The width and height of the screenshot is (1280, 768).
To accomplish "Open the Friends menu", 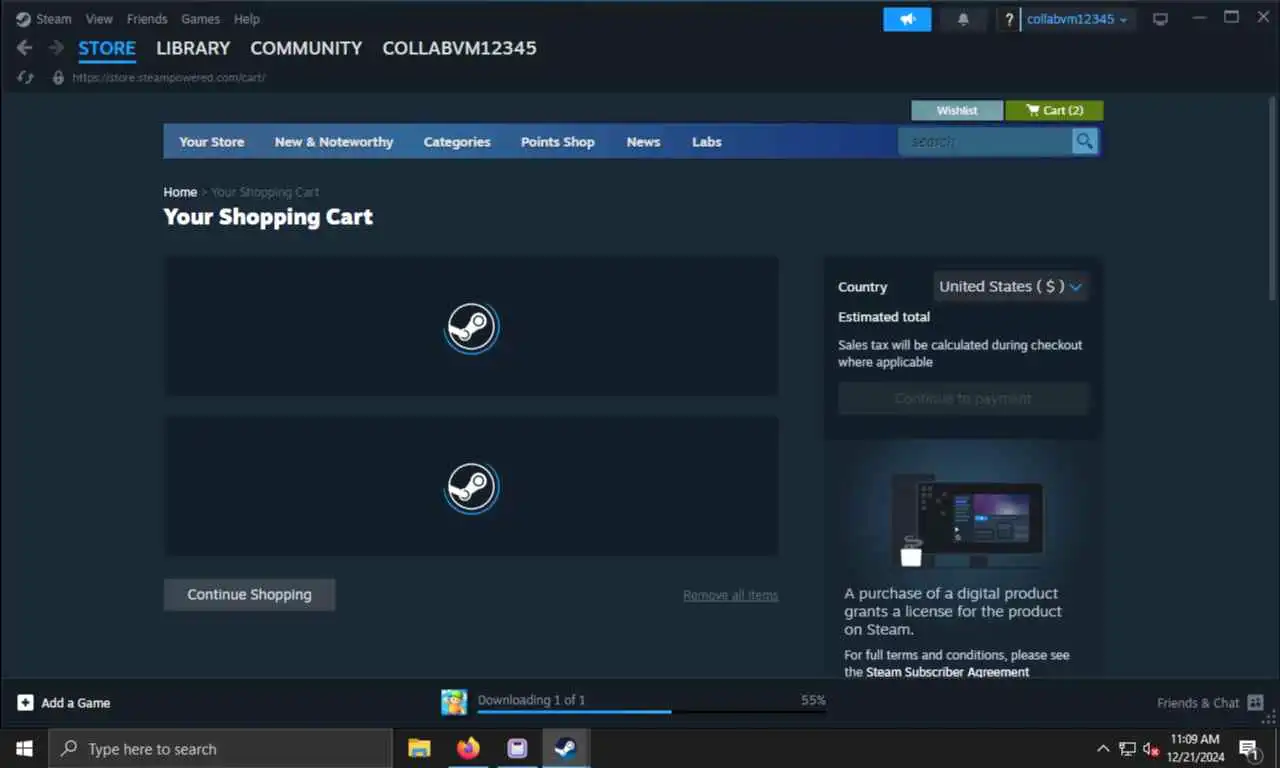I will [147, 19].
